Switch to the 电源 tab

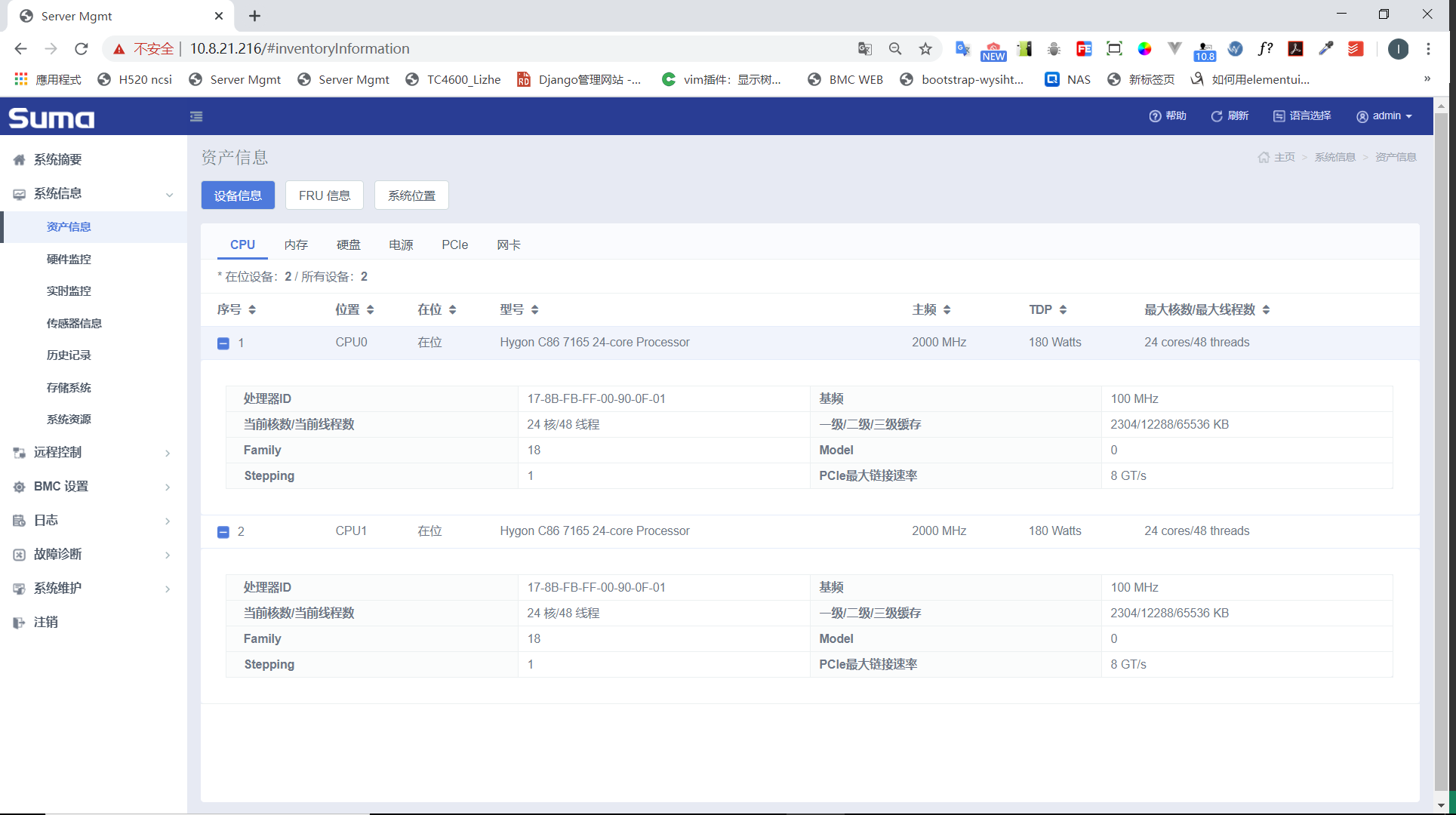pos(401,244)
